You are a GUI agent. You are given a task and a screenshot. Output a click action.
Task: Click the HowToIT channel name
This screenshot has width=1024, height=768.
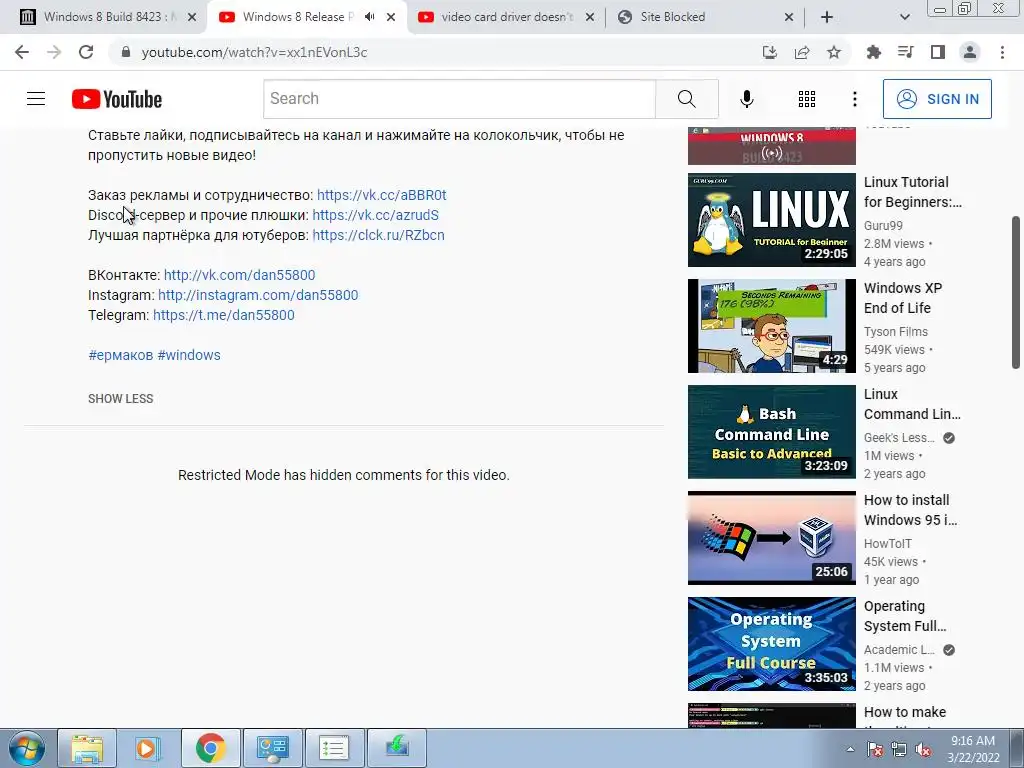coord(888,544)
